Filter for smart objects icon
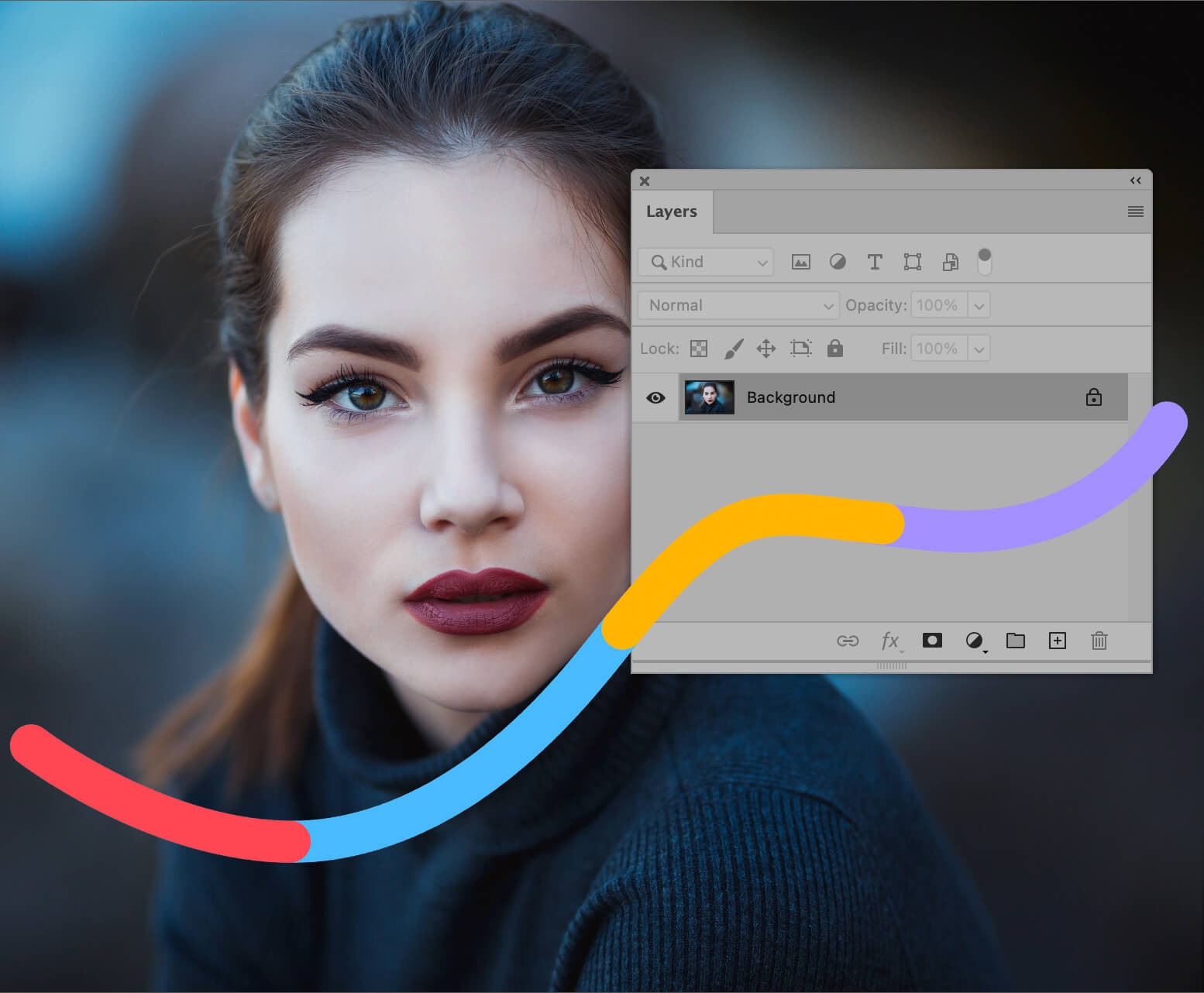Screen dimensions: 1204x993 [950, 262]
